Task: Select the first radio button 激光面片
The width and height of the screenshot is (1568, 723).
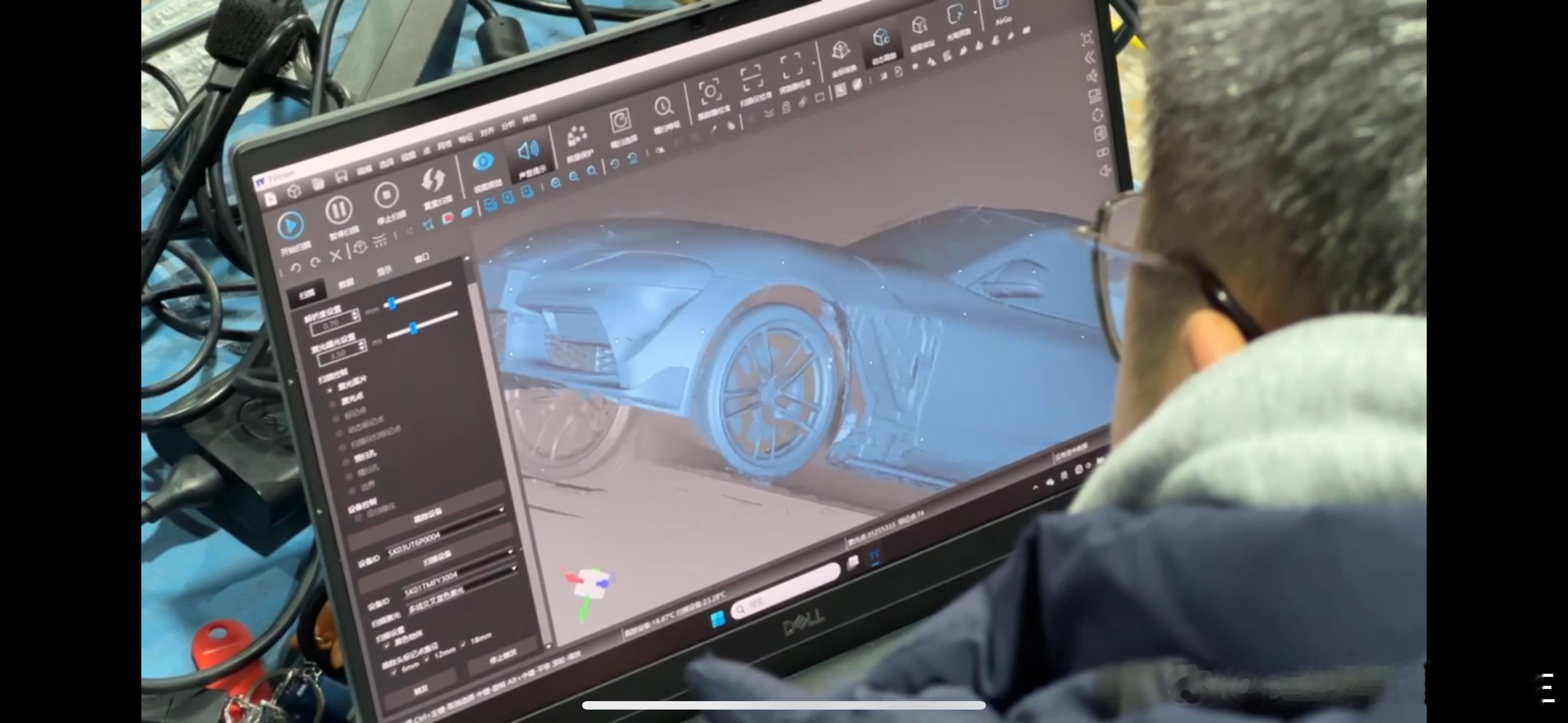Action: (330, 390)
